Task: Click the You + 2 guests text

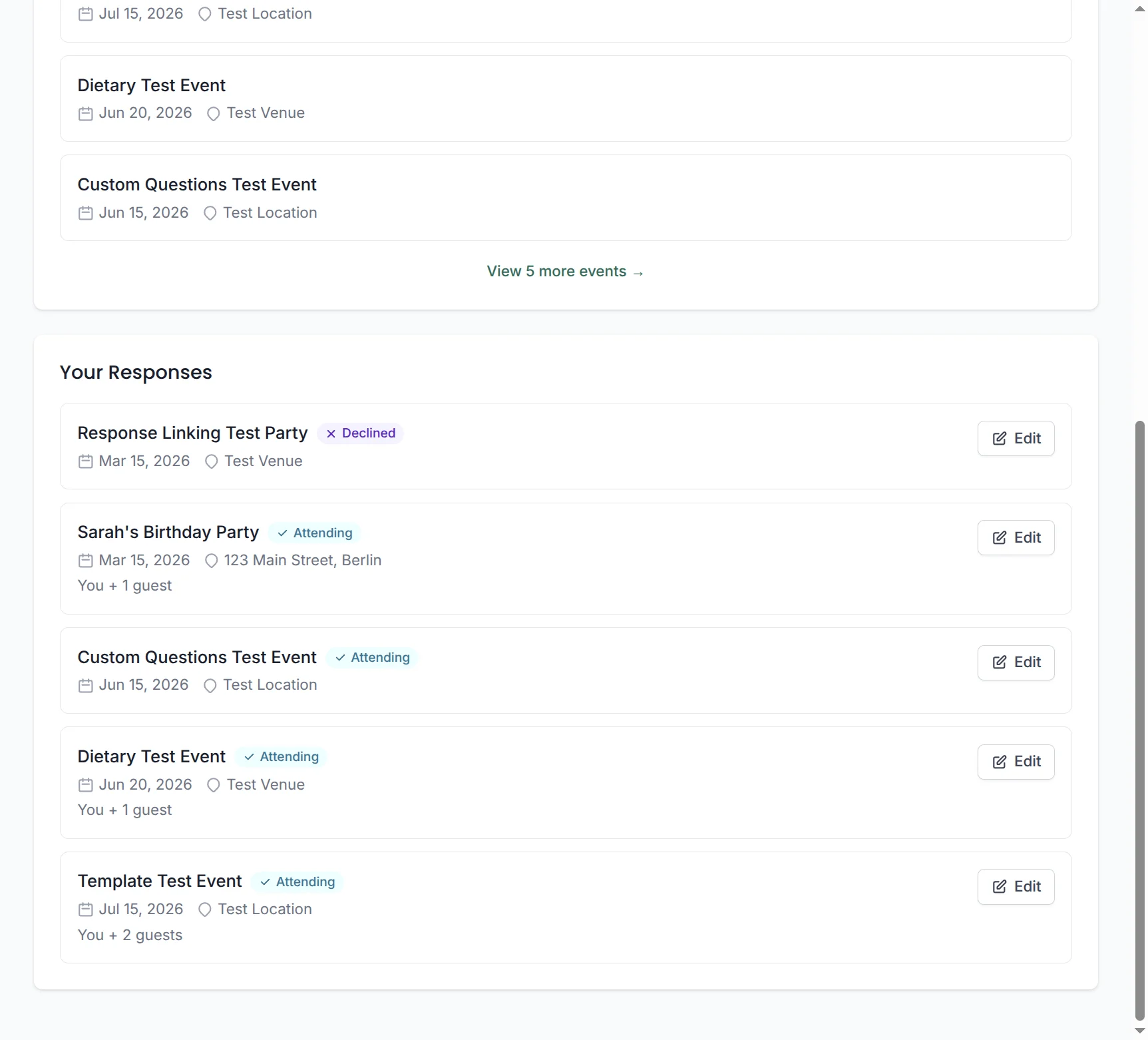Action: point(130,935)
